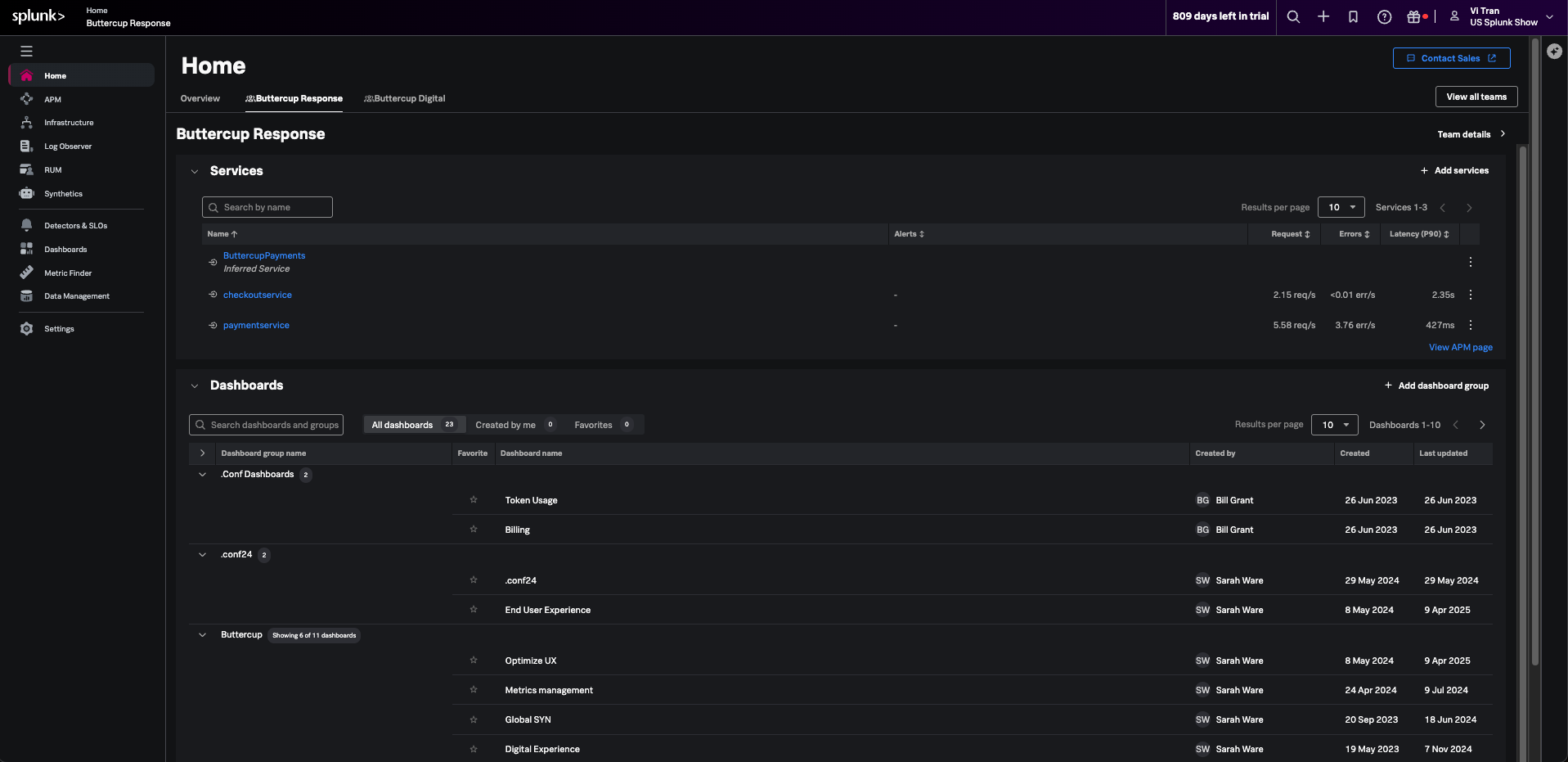Open the gift box what's new icon
This screenshot has width=1568, height=762.
1415,16
